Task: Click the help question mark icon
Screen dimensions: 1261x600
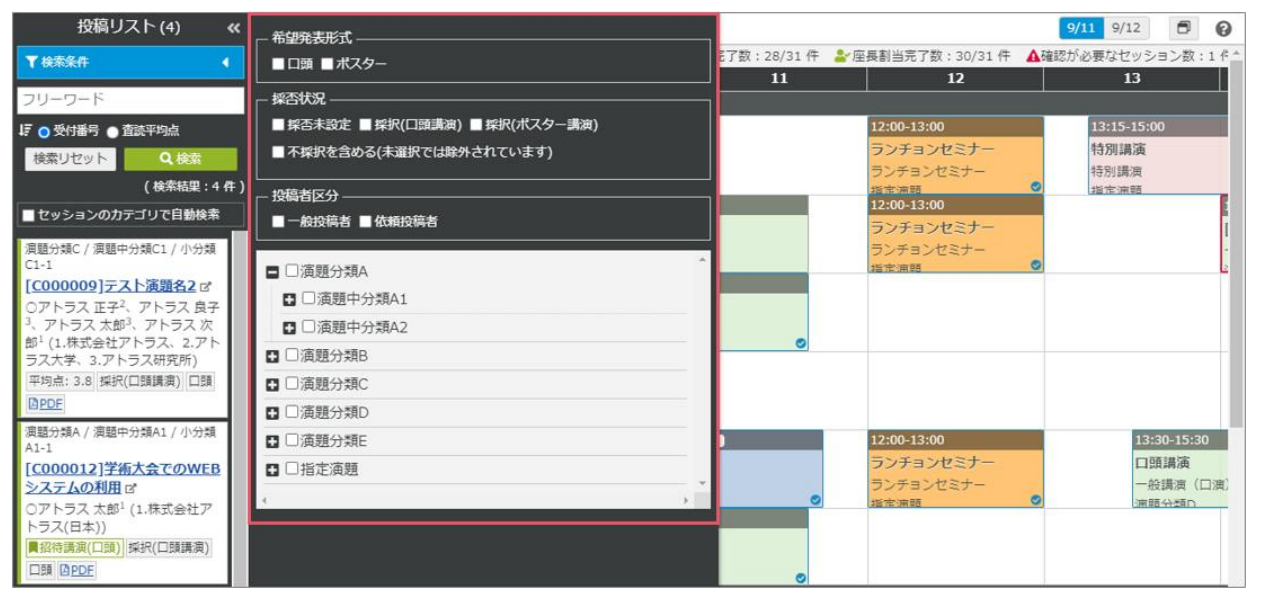Action: click(1223, 29)
